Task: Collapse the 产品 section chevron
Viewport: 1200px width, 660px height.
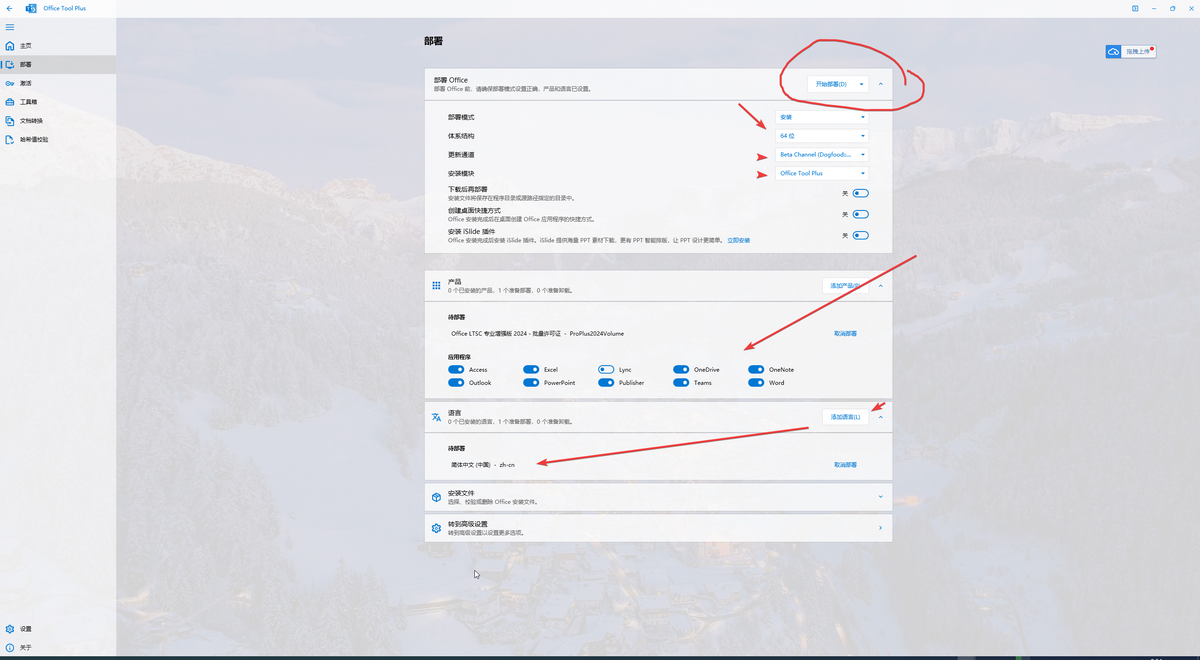Action: (x=881, y=286)
